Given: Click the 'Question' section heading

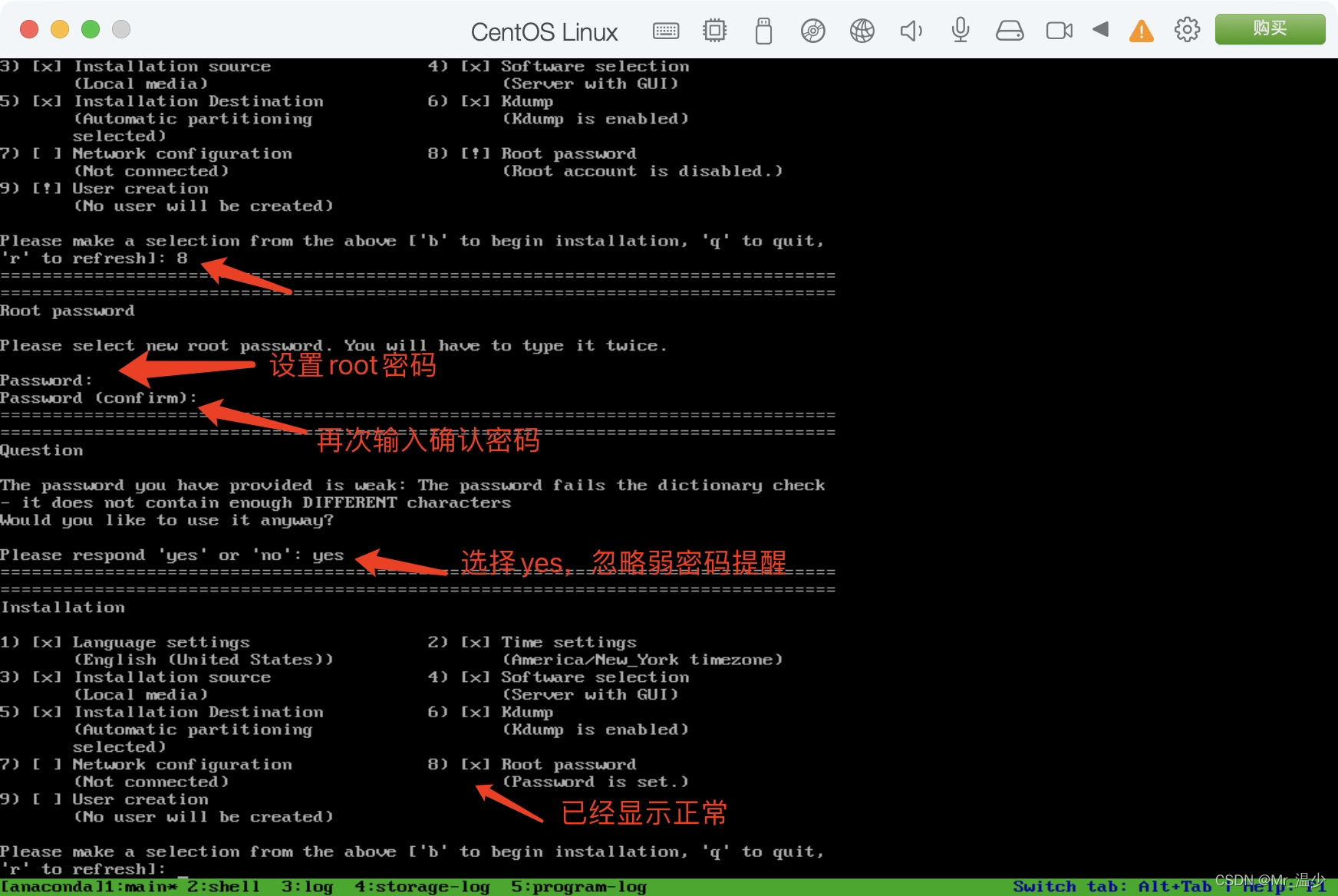Looking at the screenshot, I should (41, 450).
